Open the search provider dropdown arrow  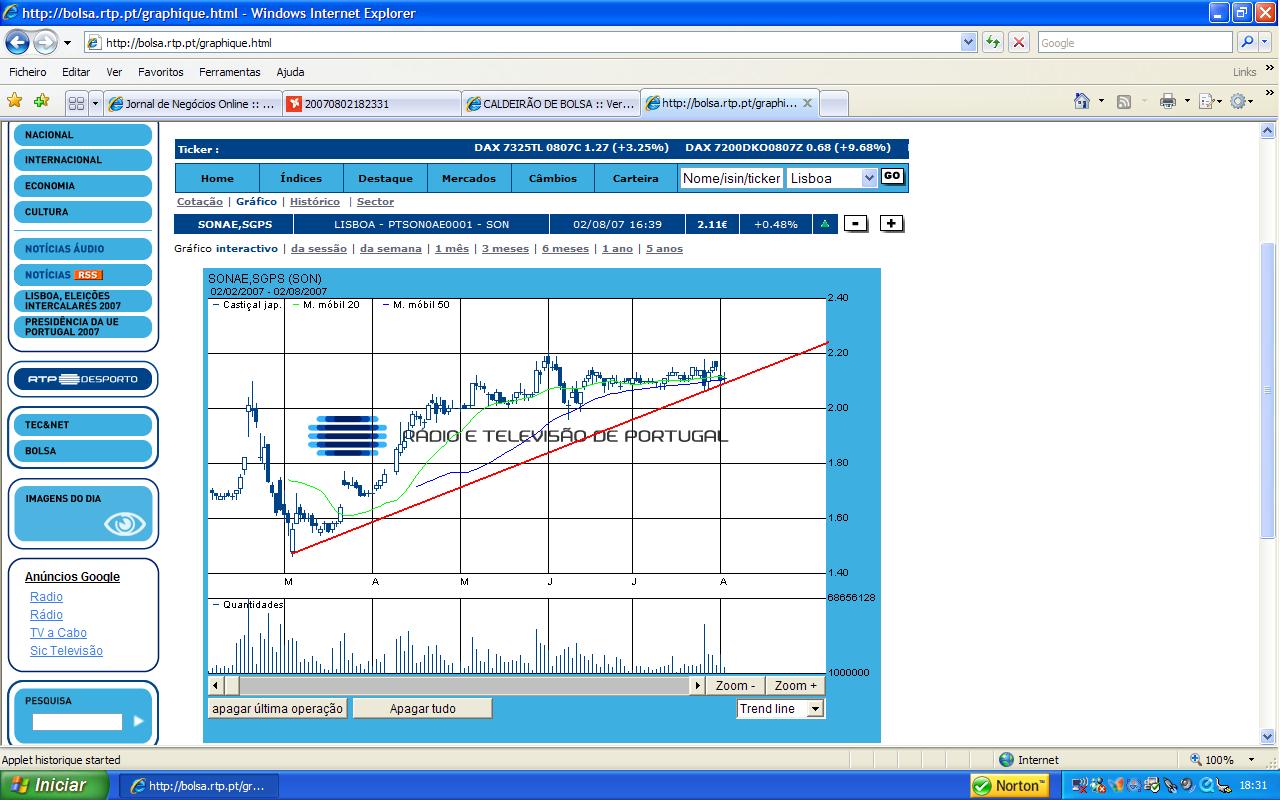coord(1264,42)
